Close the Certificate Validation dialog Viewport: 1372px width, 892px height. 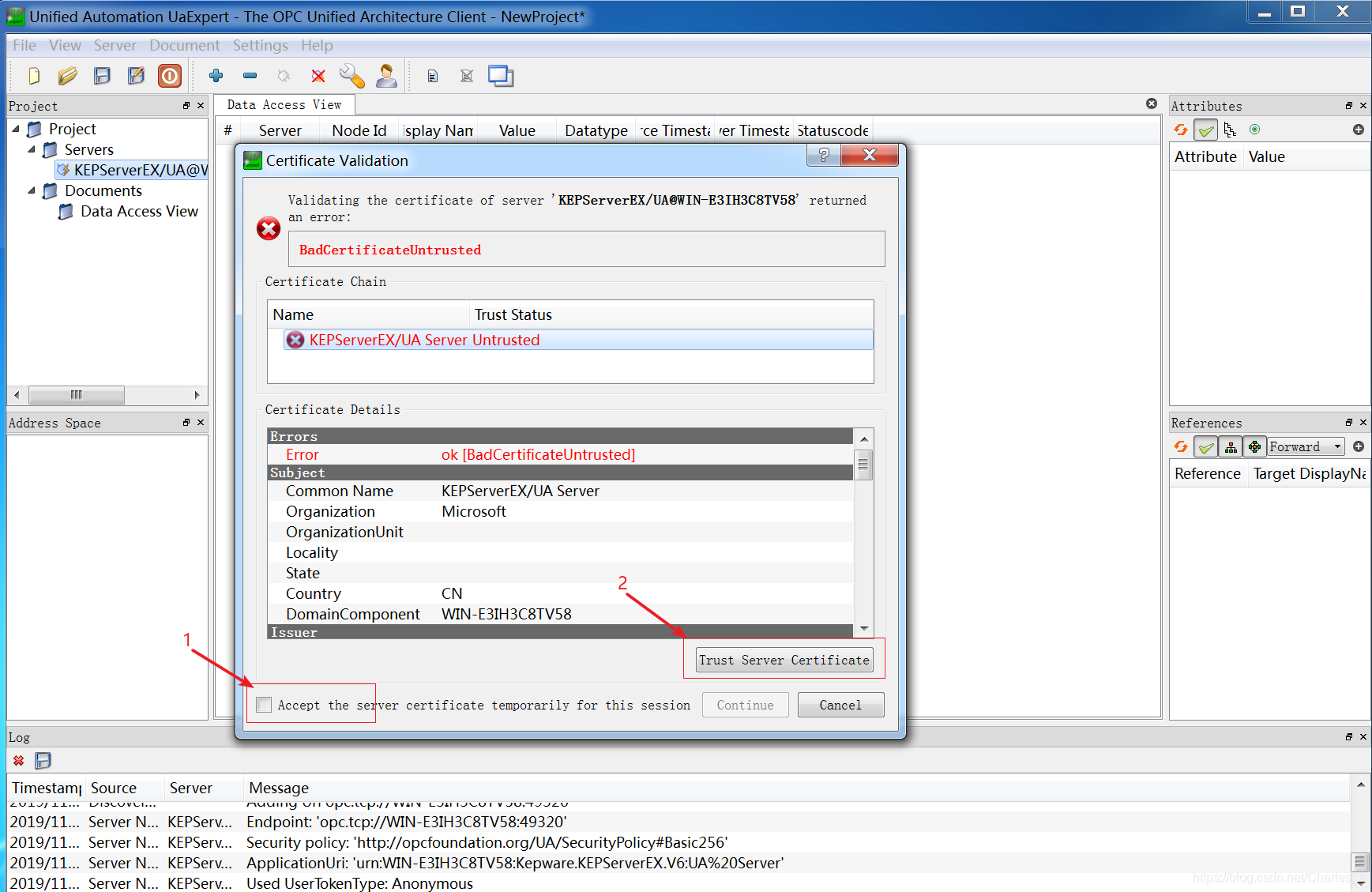click(x=870, y=155)
